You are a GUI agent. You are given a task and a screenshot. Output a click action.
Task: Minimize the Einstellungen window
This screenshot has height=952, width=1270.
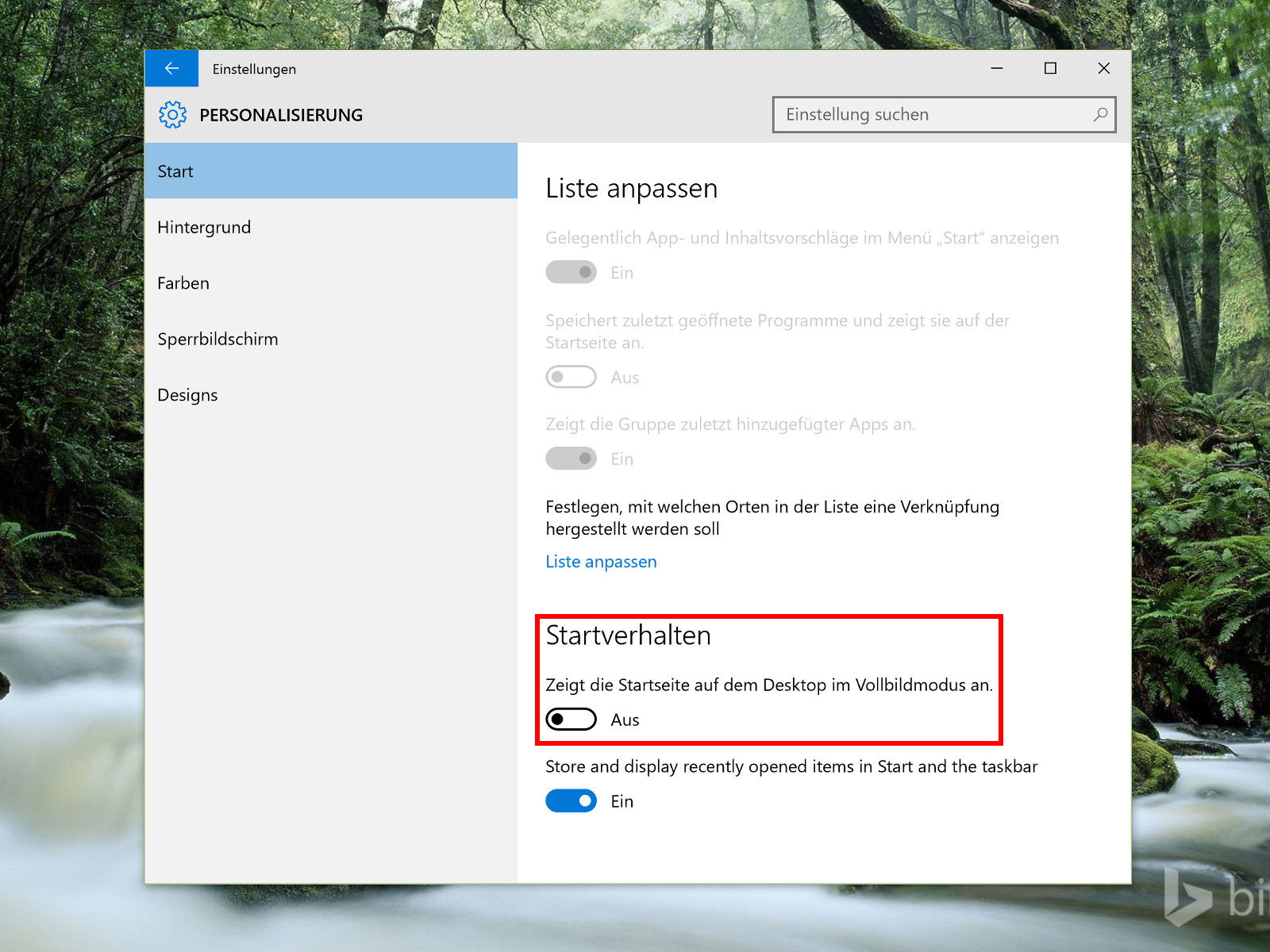point(997,69)
